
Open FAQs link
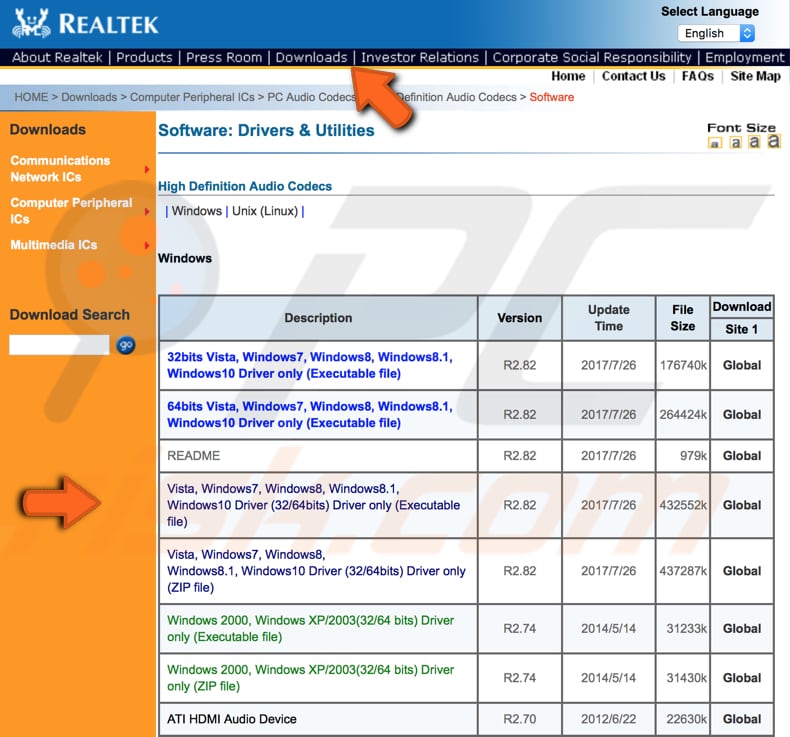(x=697, y=76)
